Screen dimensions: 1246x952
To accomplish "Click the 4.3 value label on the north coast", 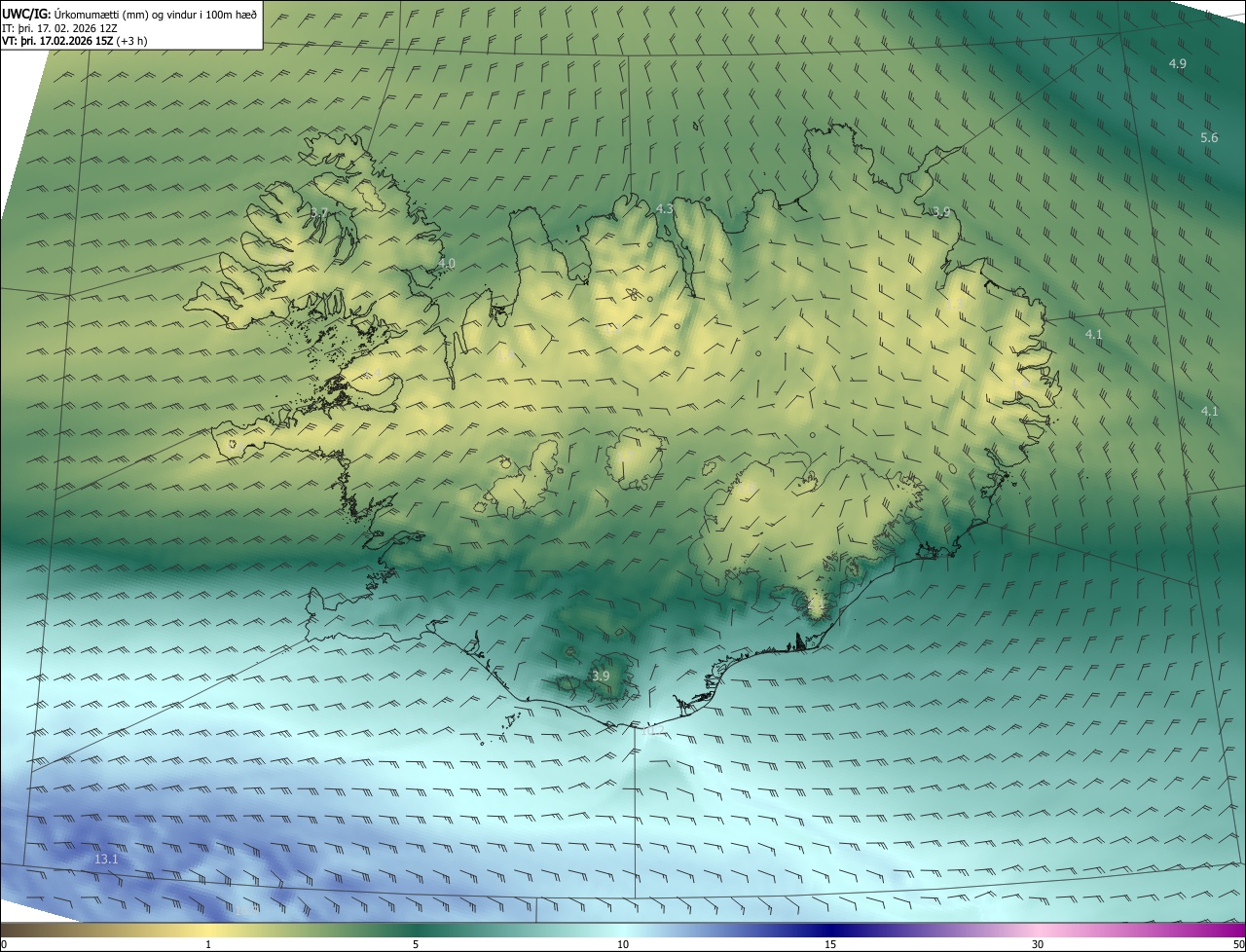I will point(664,209).
